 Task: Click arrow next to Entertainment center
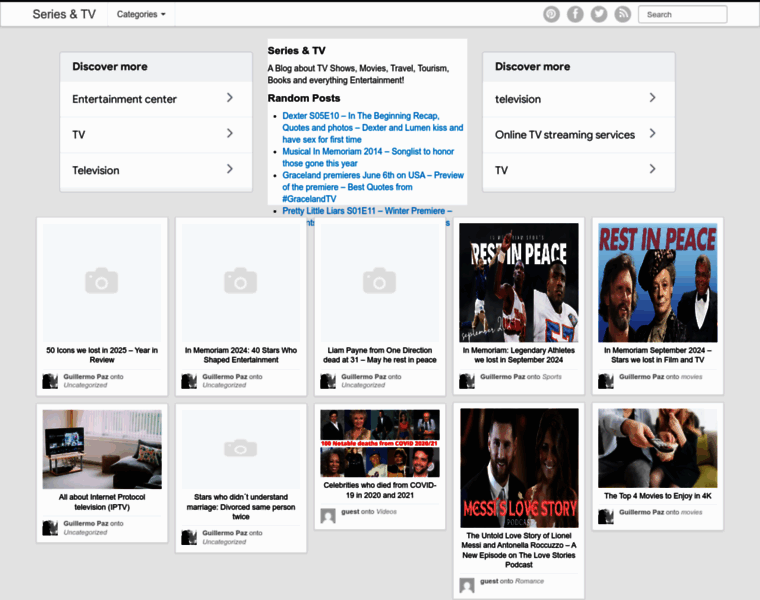230,98
